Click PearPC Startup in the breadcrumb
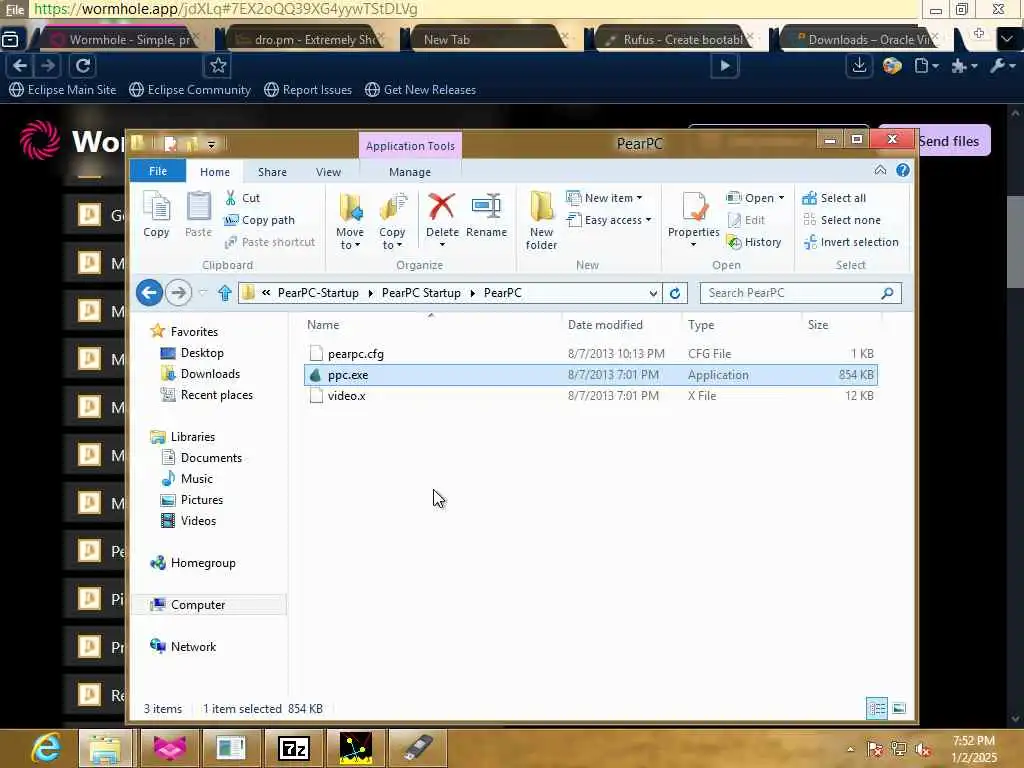The height and width of the screenshot is (768, 1024). (421, 293)
